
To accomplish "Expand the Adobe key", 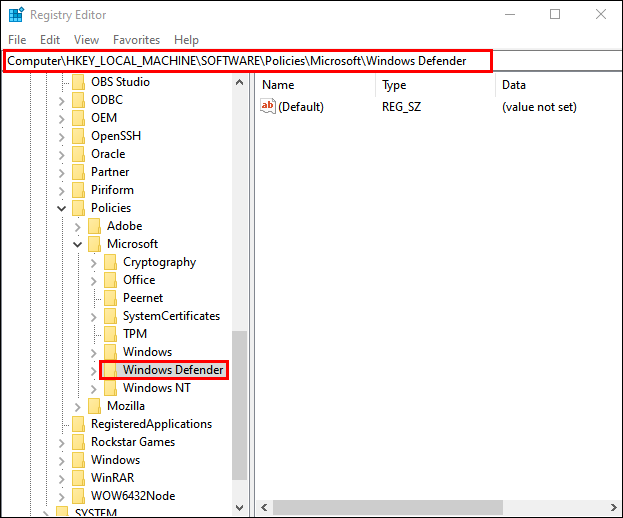I will [x=77, y=227].
